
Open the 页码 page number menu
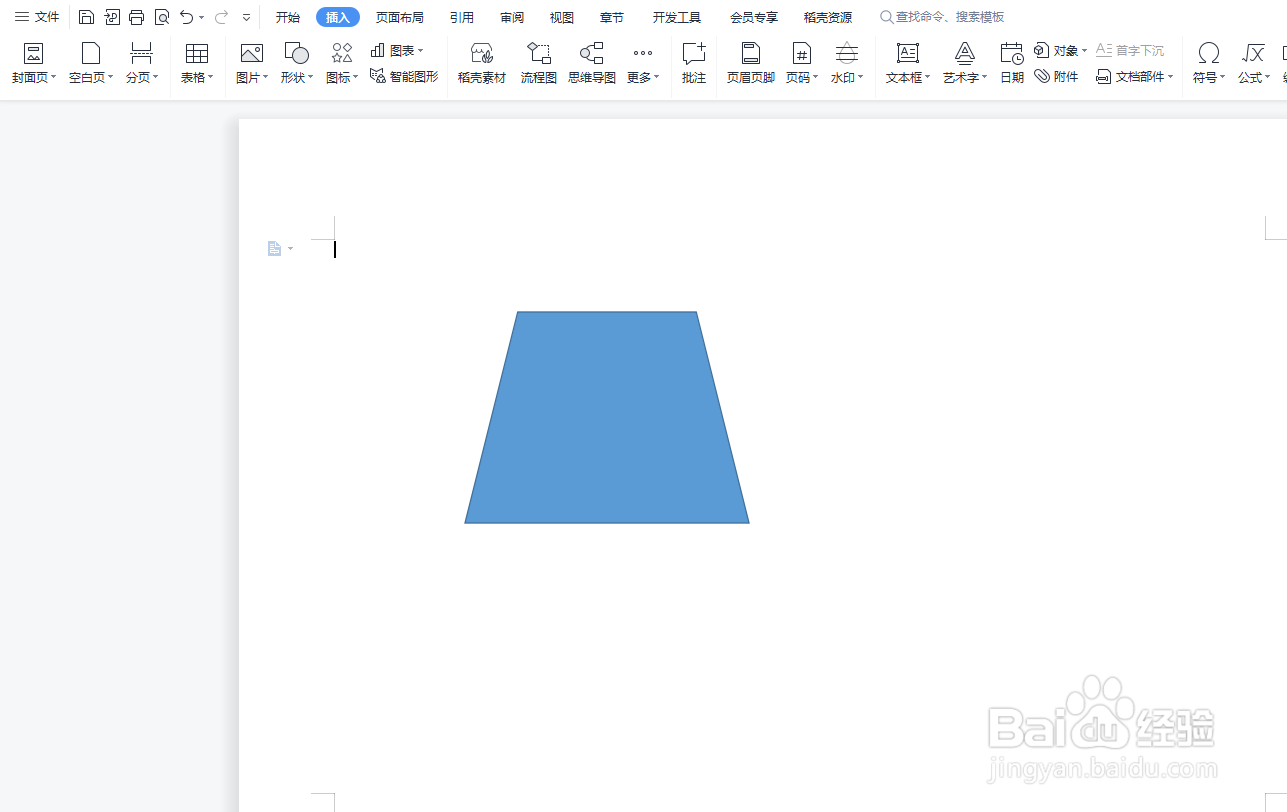pyautogui.click(x=802, y=63)
